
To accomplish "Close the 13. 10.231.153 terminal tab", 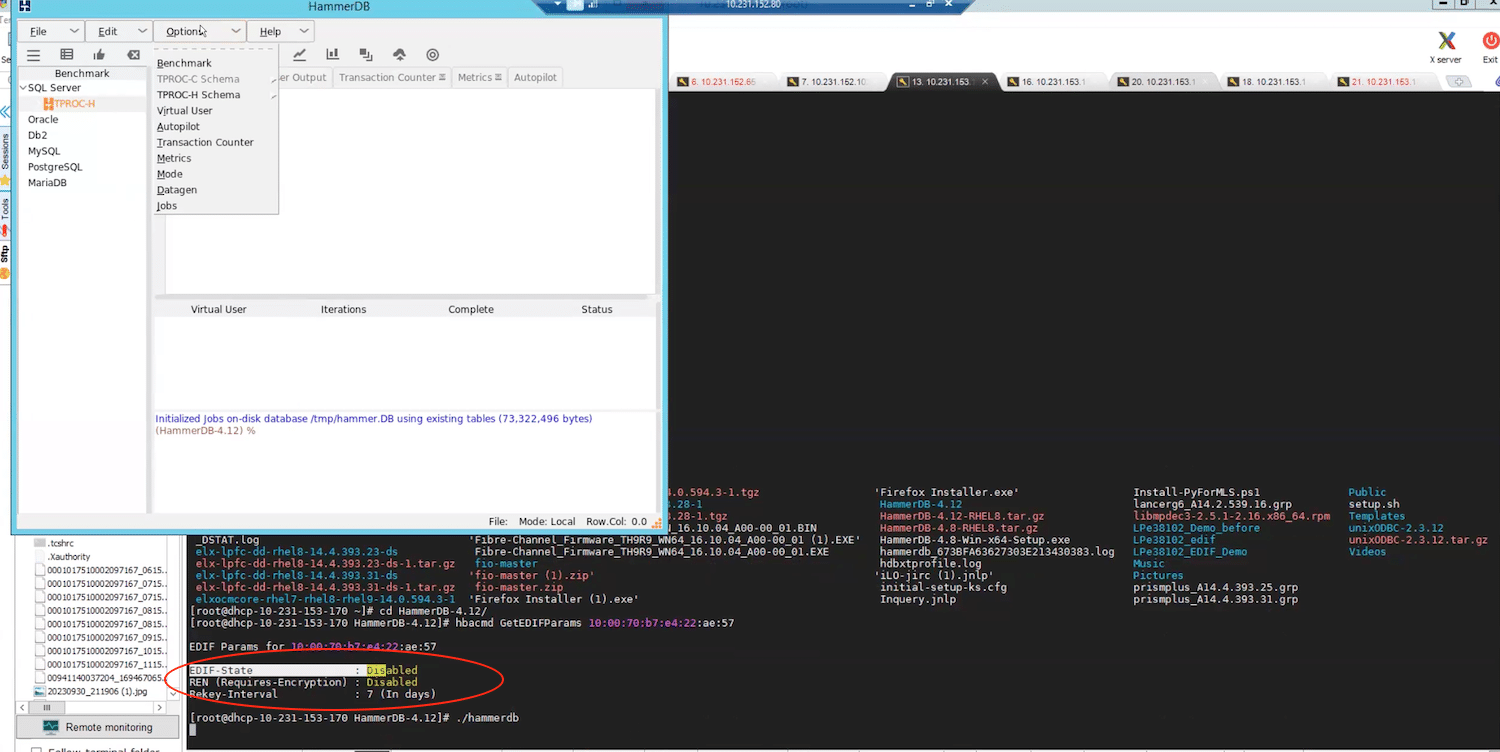I will [985, 82].
